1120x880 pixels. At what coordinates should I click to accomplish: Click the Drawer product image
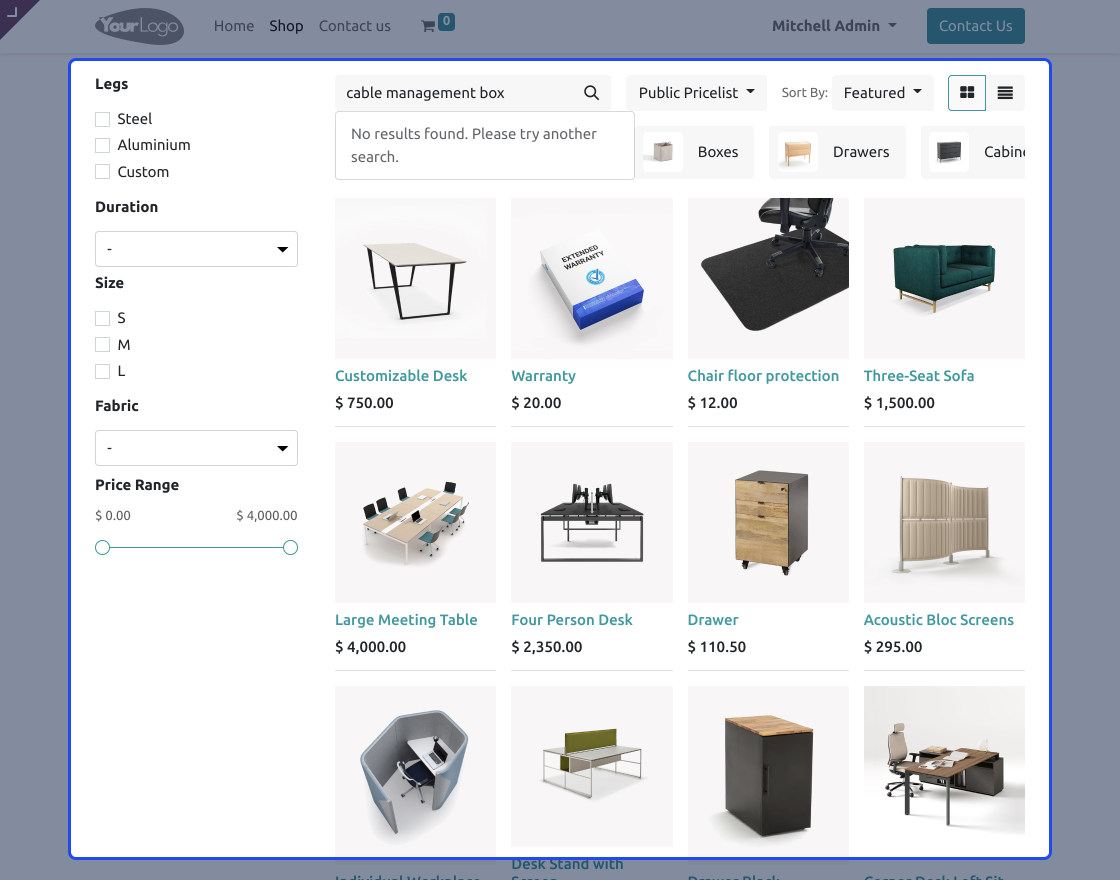tap(769, 523)
